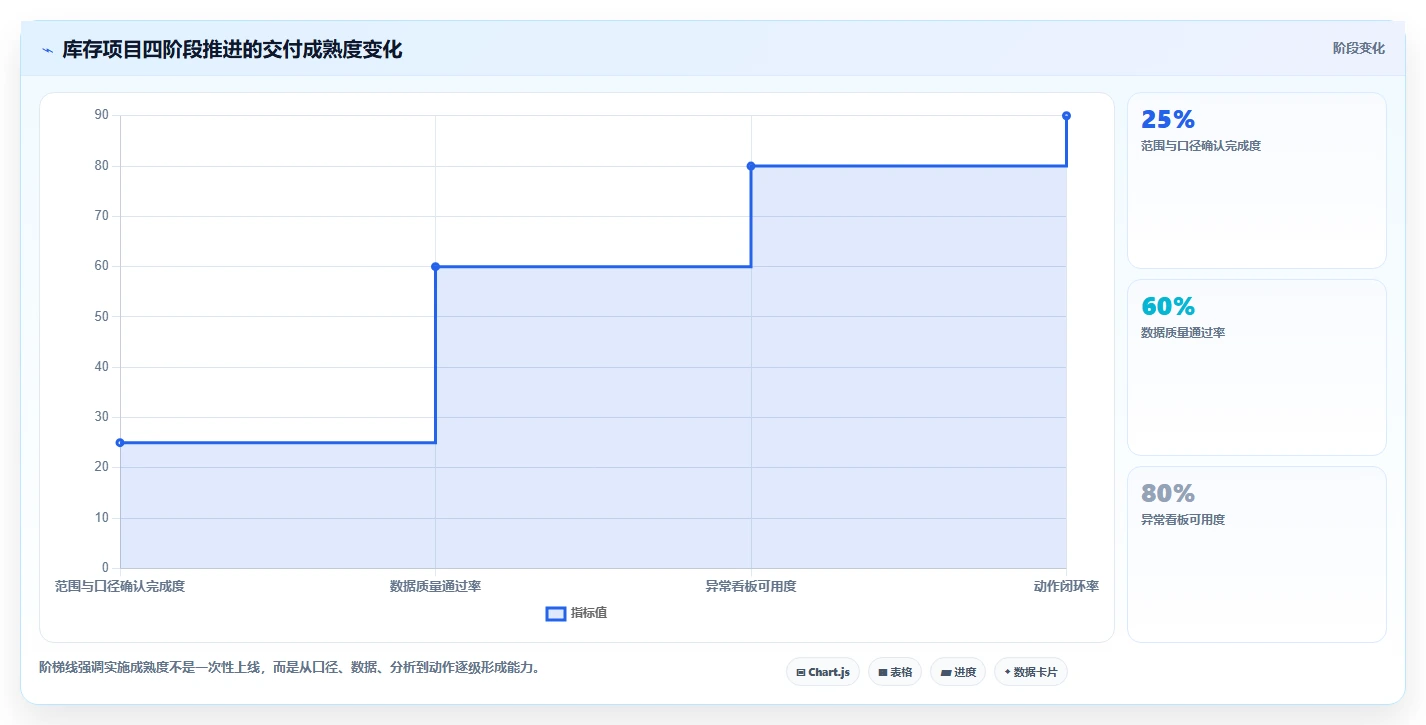Click the 指标值 legend label
The width and height of the screenshot is (1426, 725).
[x=589, y=613]
